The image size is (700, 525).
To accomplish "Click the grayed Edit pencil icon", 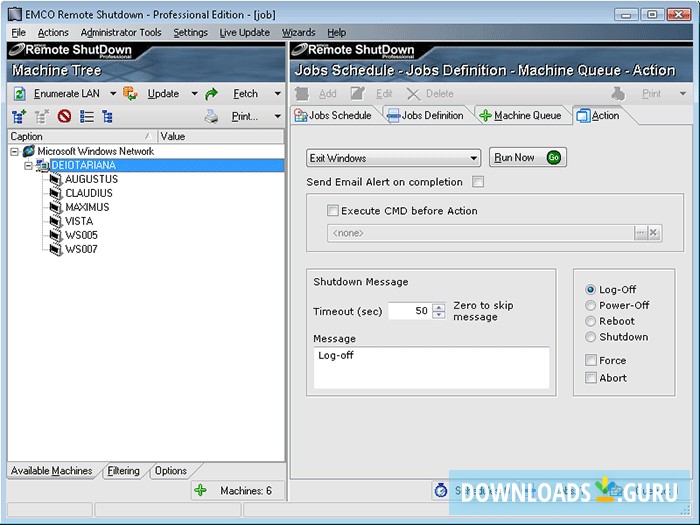I will pyautogui.click(x=358, y=94).
